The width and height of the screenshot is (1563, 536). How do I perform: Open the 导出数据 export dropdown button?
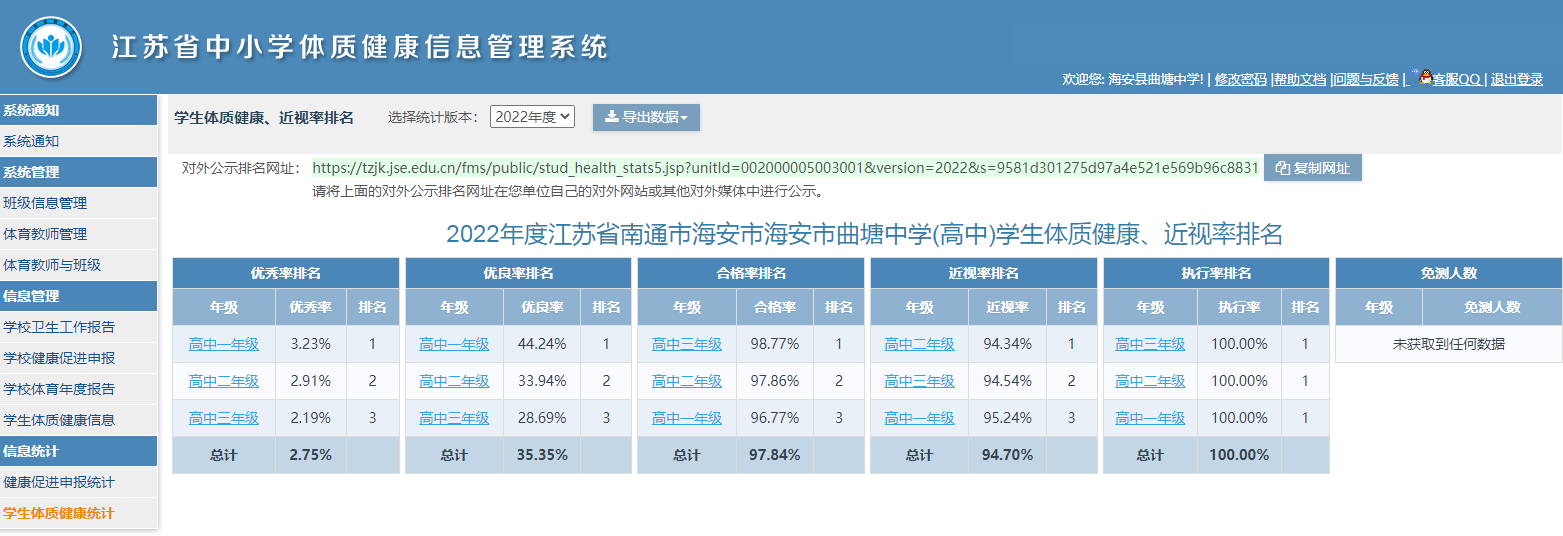[646, 117]
